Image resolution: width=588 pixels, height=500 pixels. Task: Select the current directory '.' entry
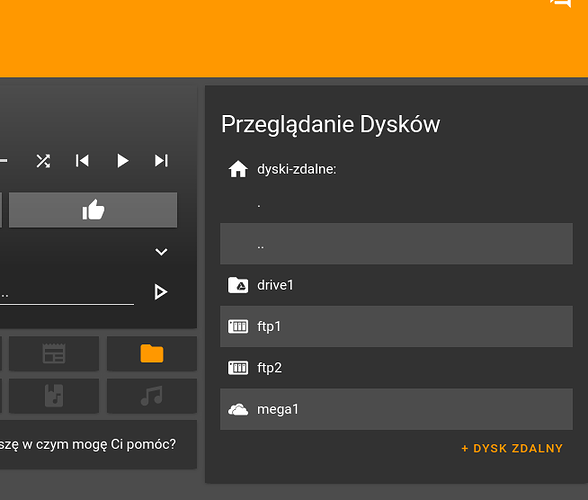click(396, 203)
